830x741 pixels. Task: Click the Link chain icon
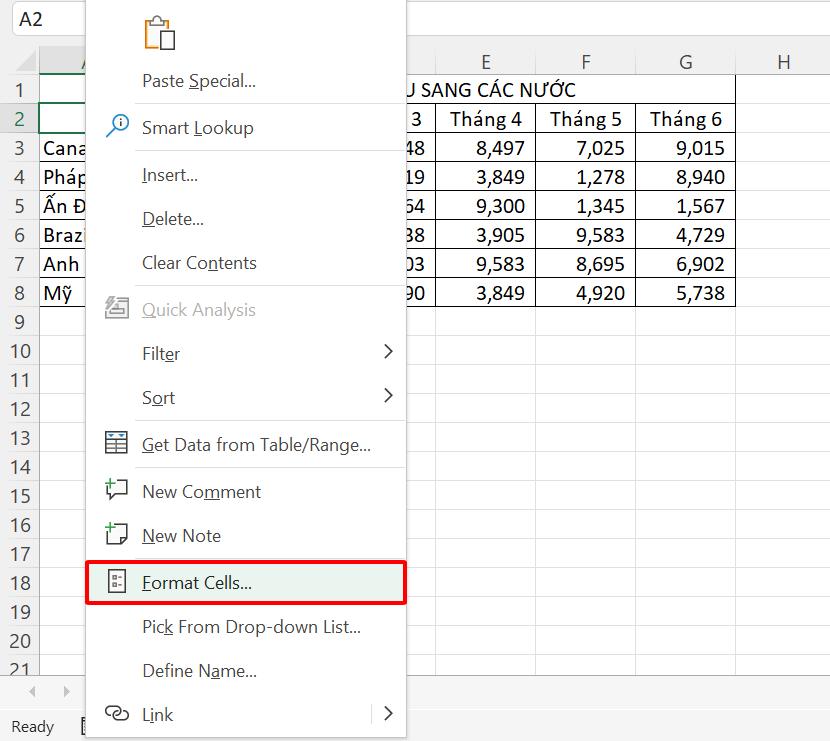(x=116, y=714)
